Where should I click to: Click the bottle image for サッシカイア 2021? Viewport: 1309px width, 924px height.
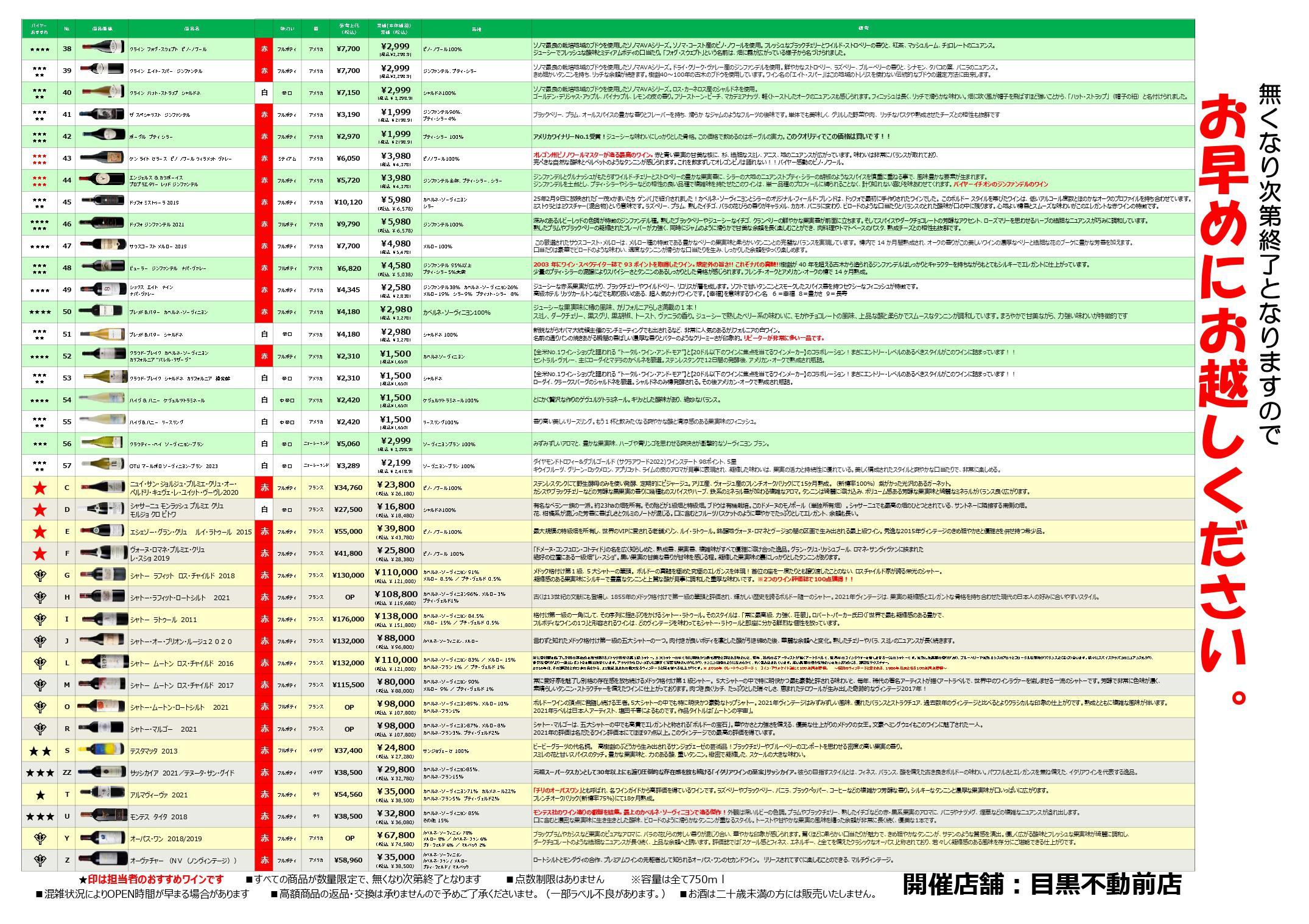coord(102,772)
